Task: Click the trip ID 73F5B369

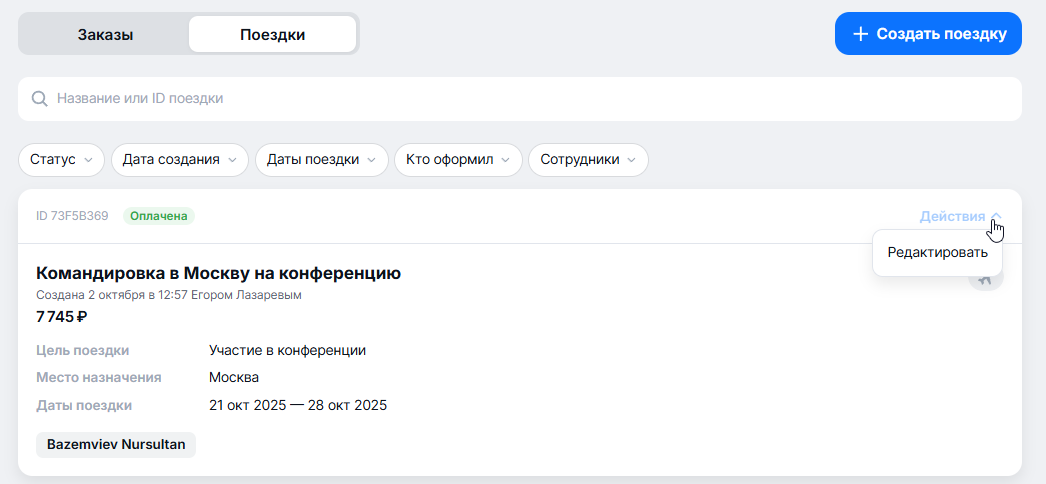Action: (x=72, y=216)
